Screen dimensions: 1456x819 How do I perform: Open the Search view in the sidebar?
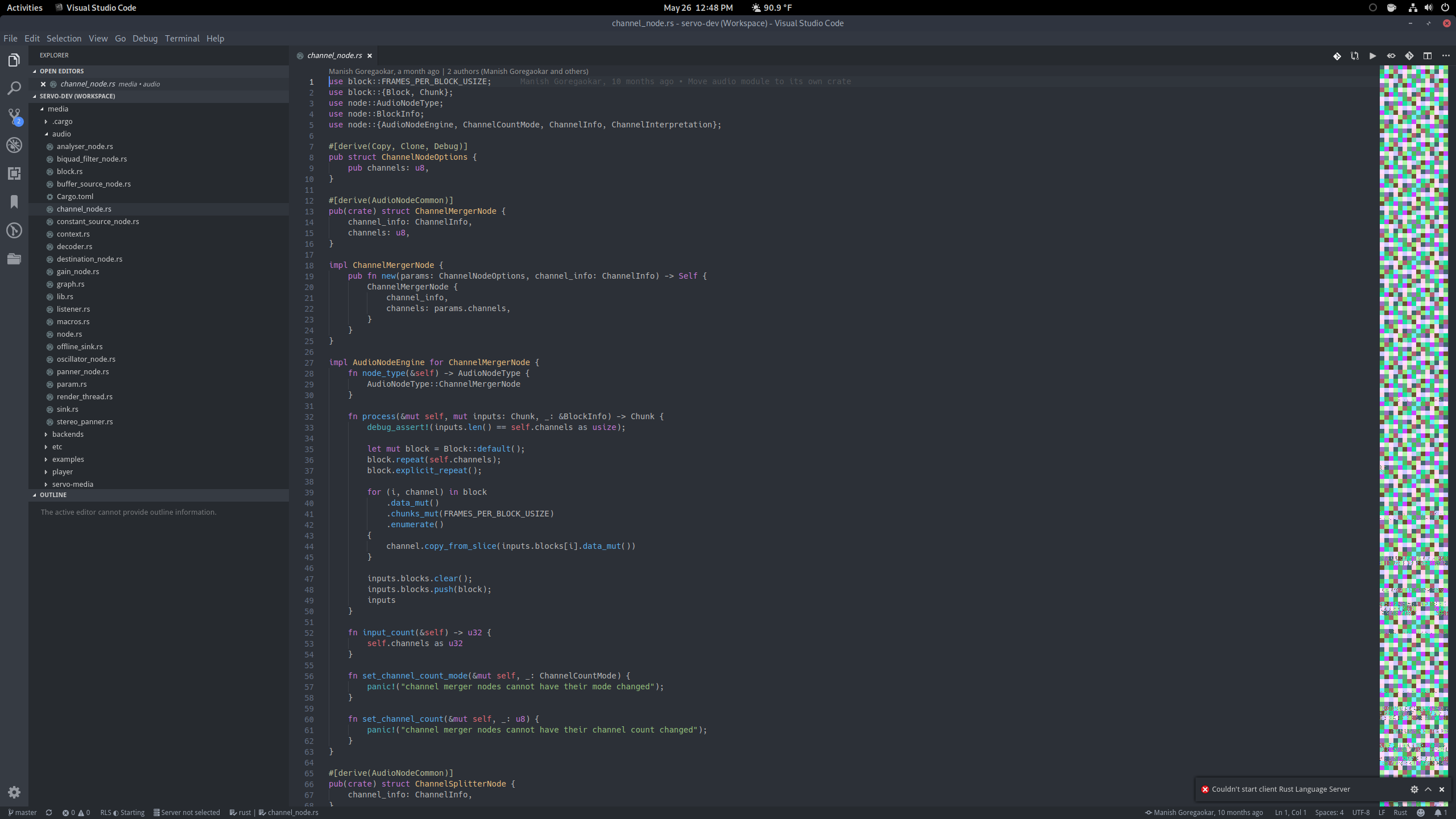pyautogui.click(x=14, y=88)
